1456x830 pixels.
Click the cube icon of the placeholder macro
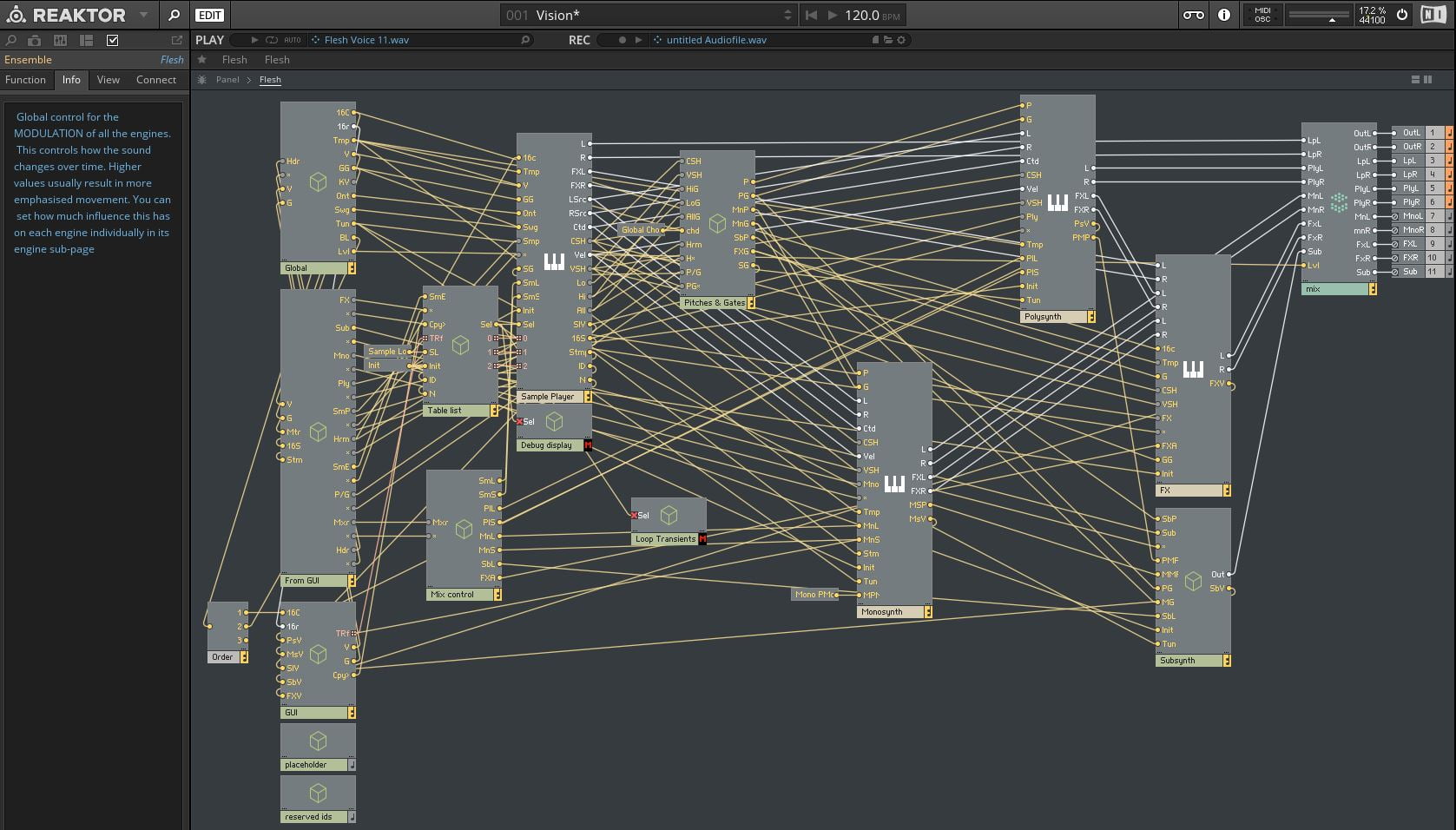tap(318, 741)
